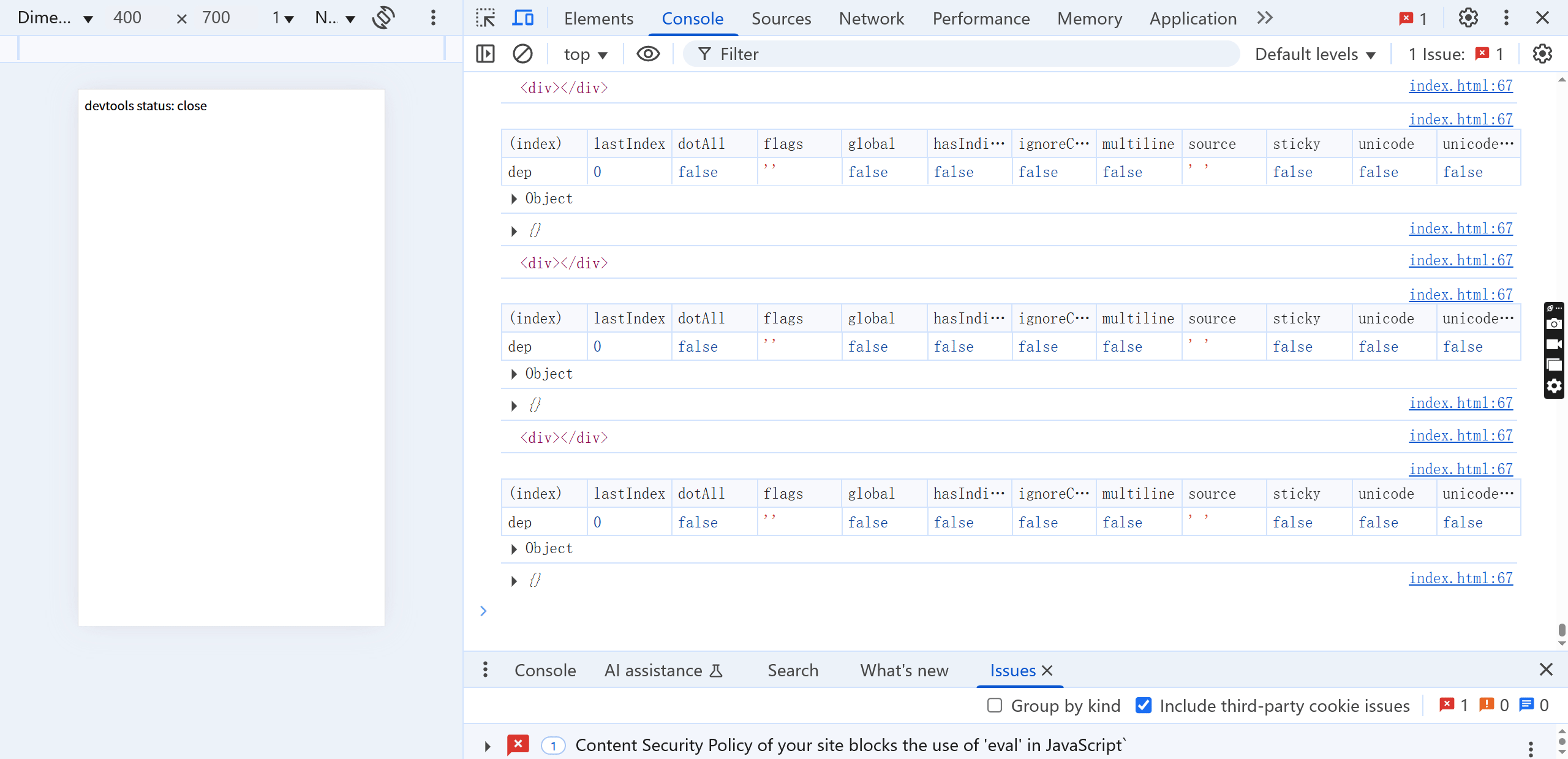Create live expression with eye icon
This screenshot has width=1568, height=759.
tap(647, 54)
